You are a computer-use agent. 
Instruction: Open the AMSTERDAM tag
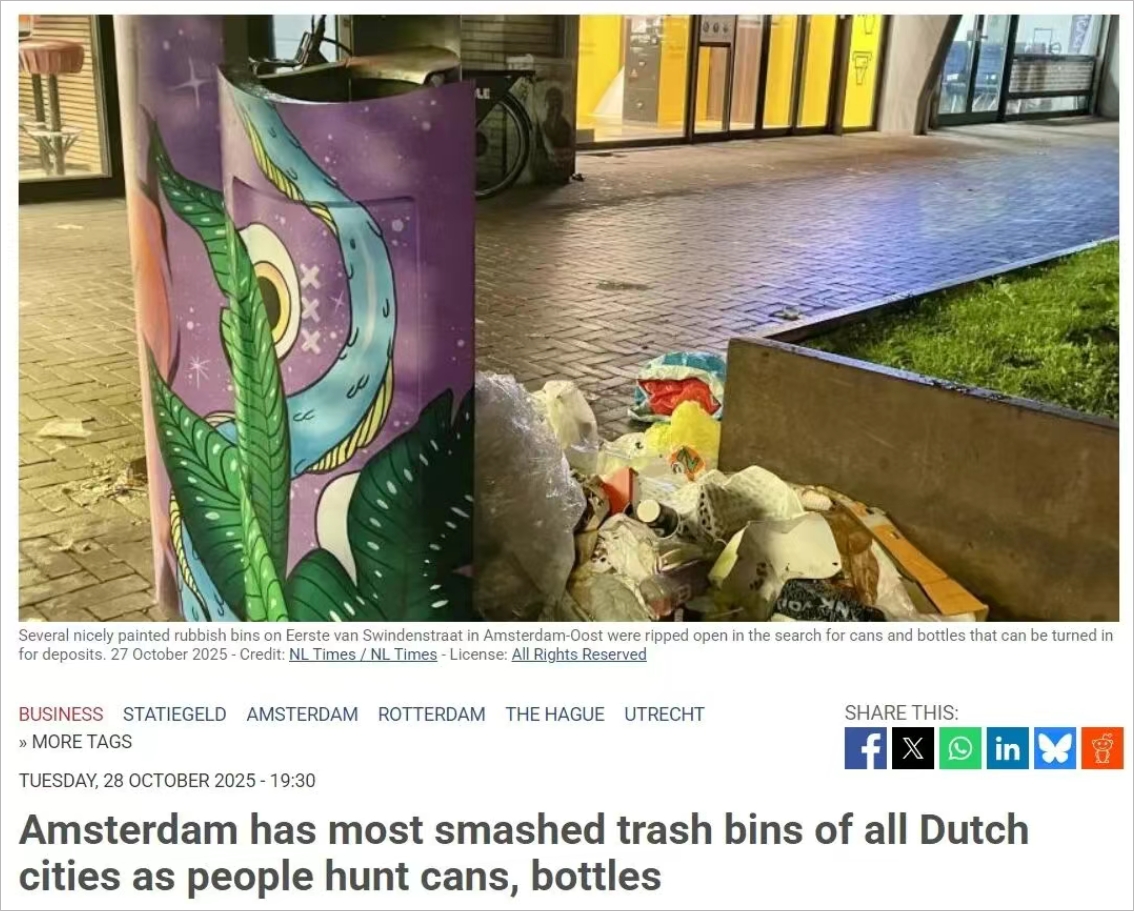(302, 714)
